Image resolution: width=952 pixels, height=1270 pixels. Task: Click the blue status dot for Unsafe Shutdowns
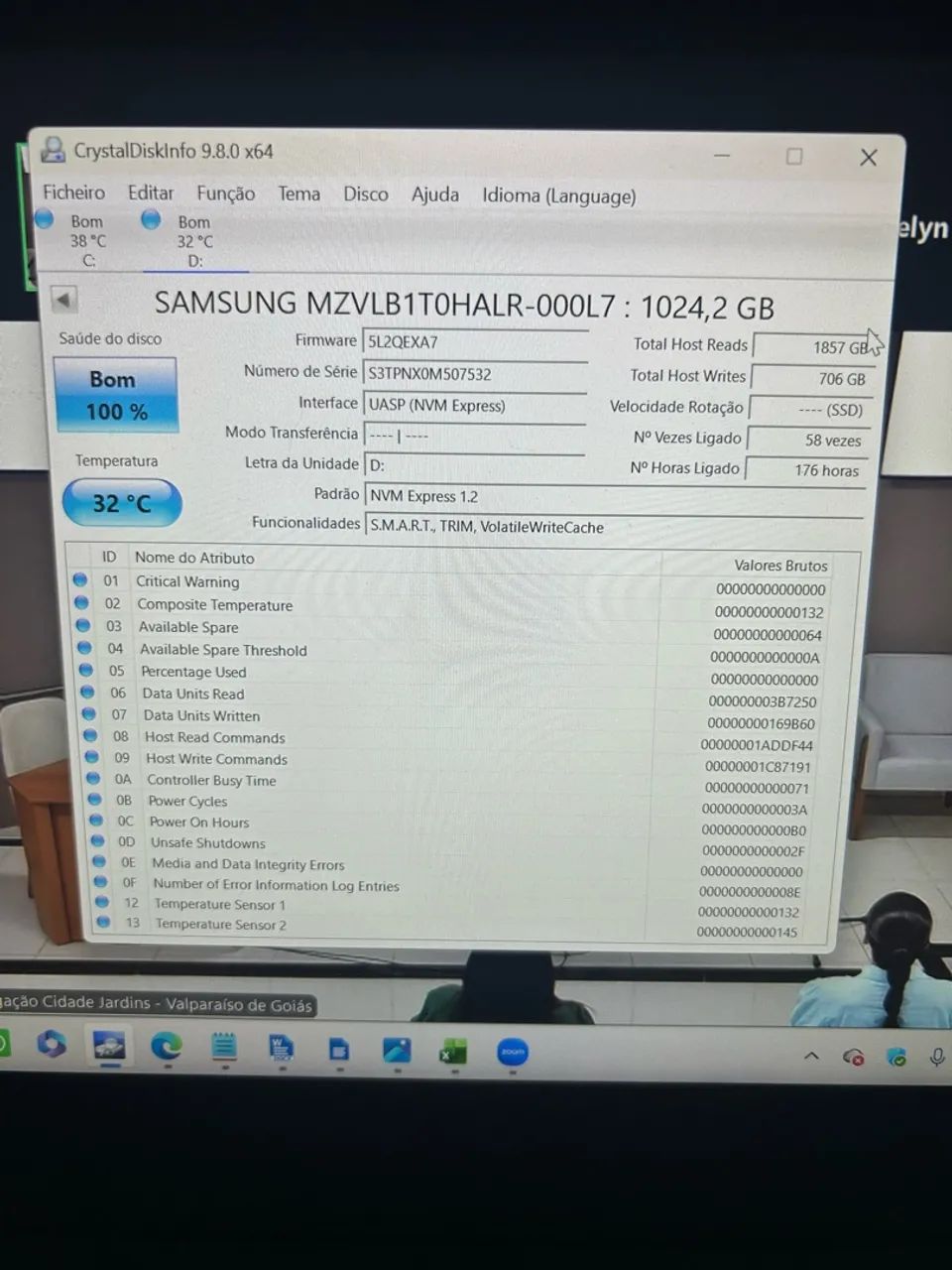coord(98,842)
